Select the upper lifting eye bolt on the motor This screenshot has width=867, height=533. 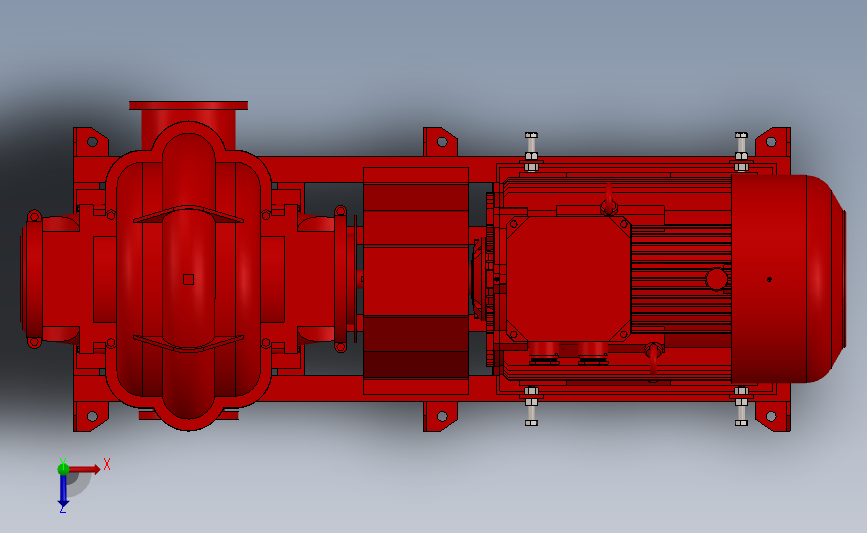tap(609, 201)
